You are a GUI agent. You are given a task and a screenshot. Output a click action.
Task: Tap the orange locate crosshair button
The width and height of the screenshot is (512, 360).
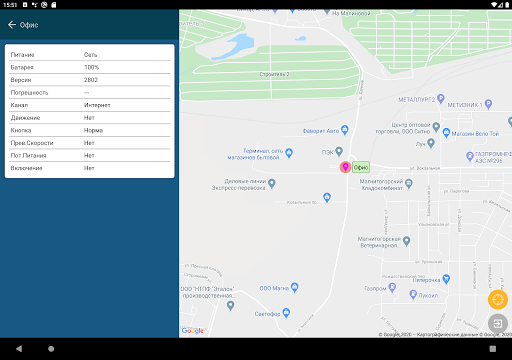coord(498,299)
